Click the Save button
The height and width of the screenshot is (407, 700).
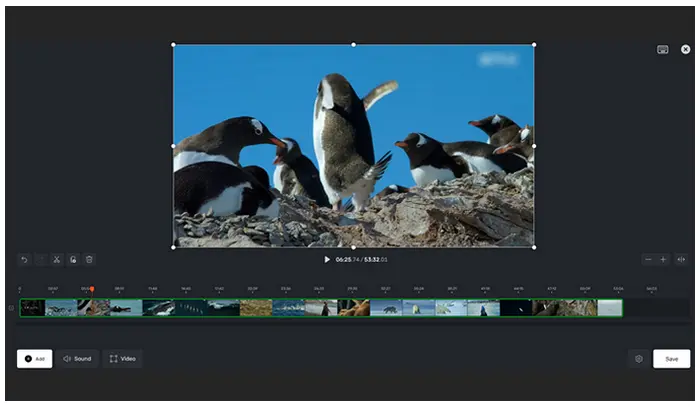pyautogui.click(x=671, y=358)
